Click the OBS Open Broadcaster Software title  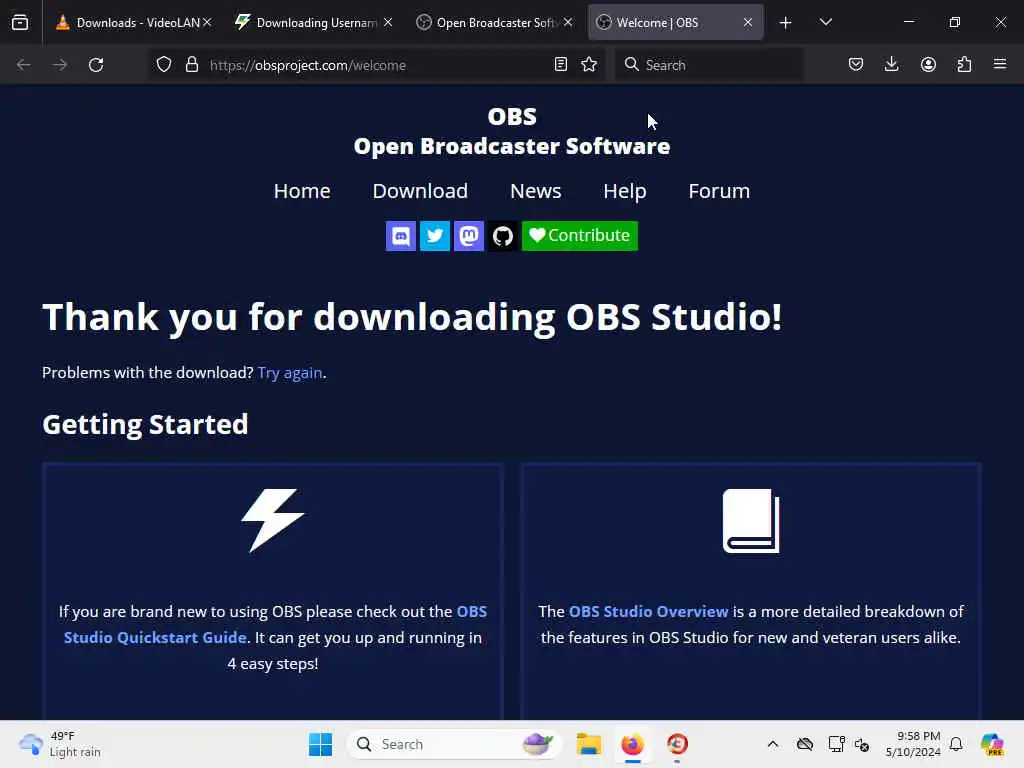[x=512, y=132]
